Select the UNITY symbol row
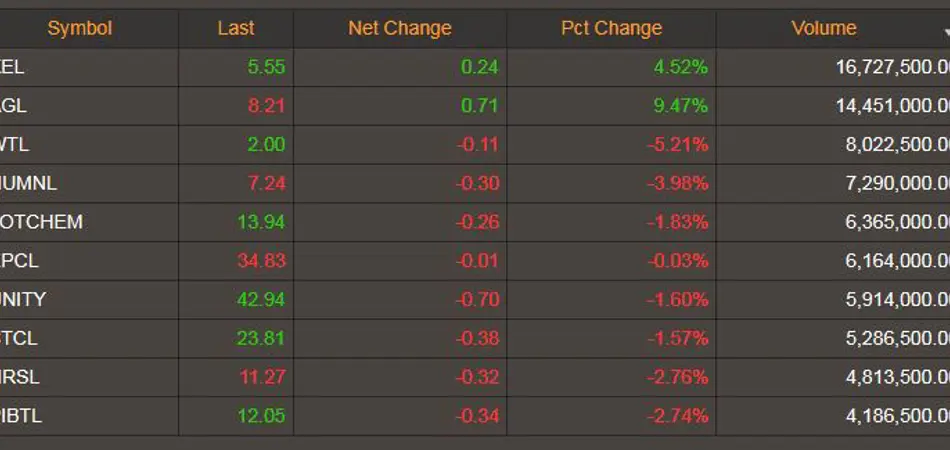The image size is (950, 450). (x=24, y=299)
